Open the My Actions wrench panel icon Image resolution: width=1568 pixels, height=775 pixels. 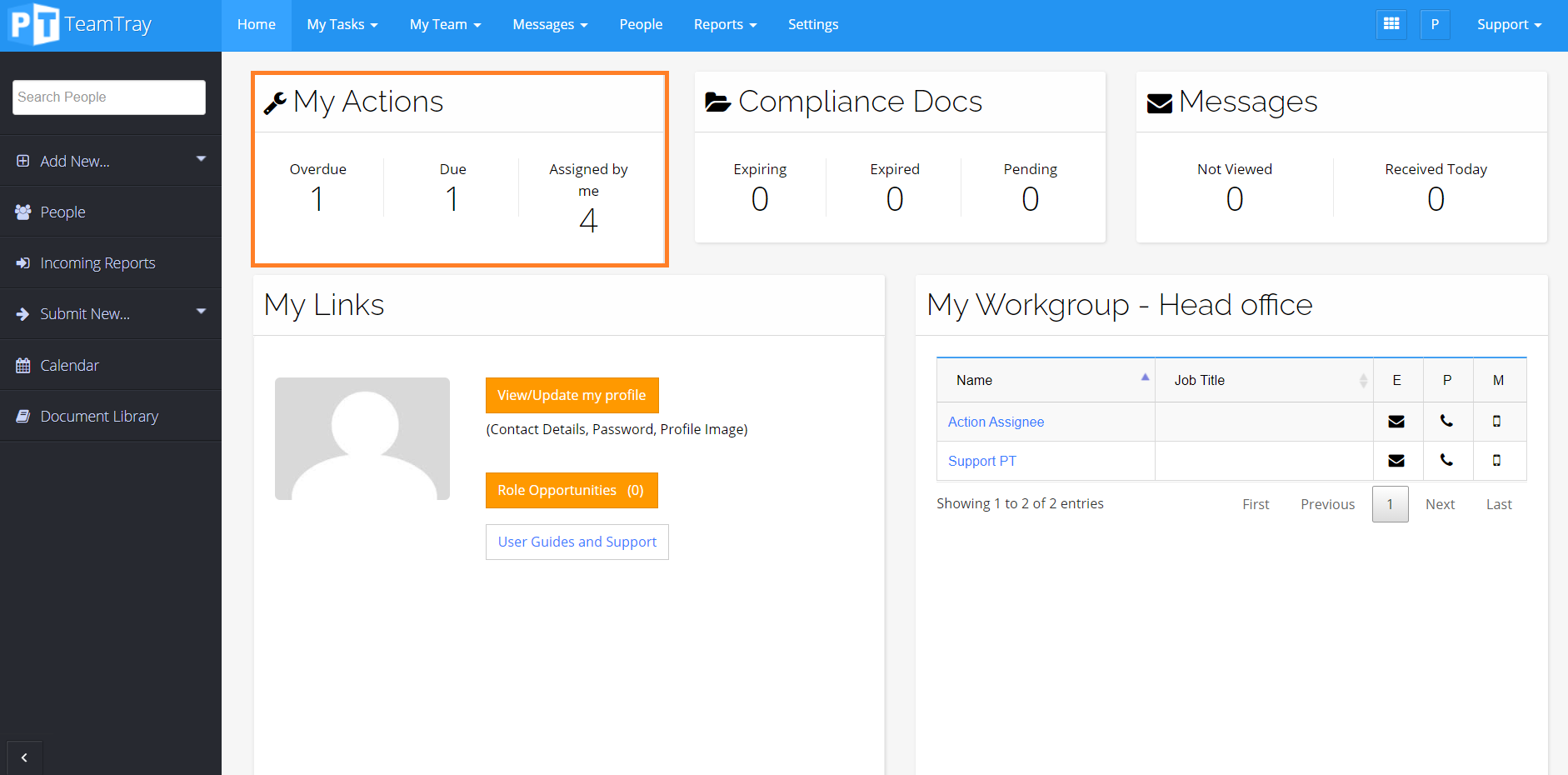coord(276,101)
